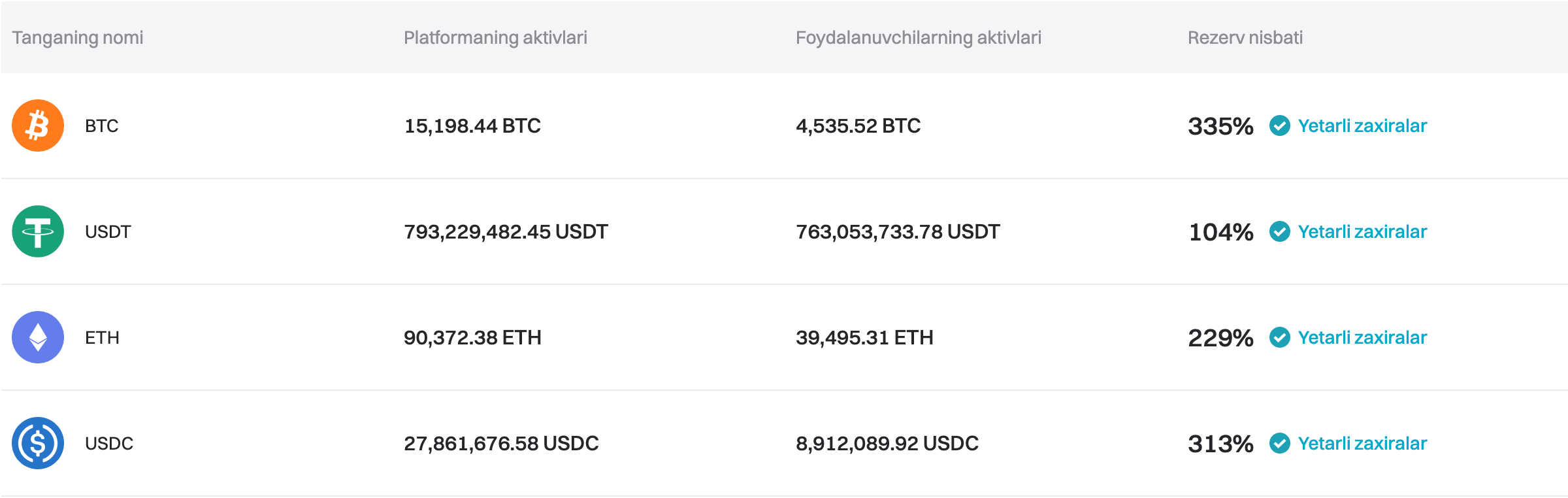Viewport: 1568px width, 498px height.
Task: Click platform assets value 793,229,482.45 USDT
Action: [x=506, y=231]
